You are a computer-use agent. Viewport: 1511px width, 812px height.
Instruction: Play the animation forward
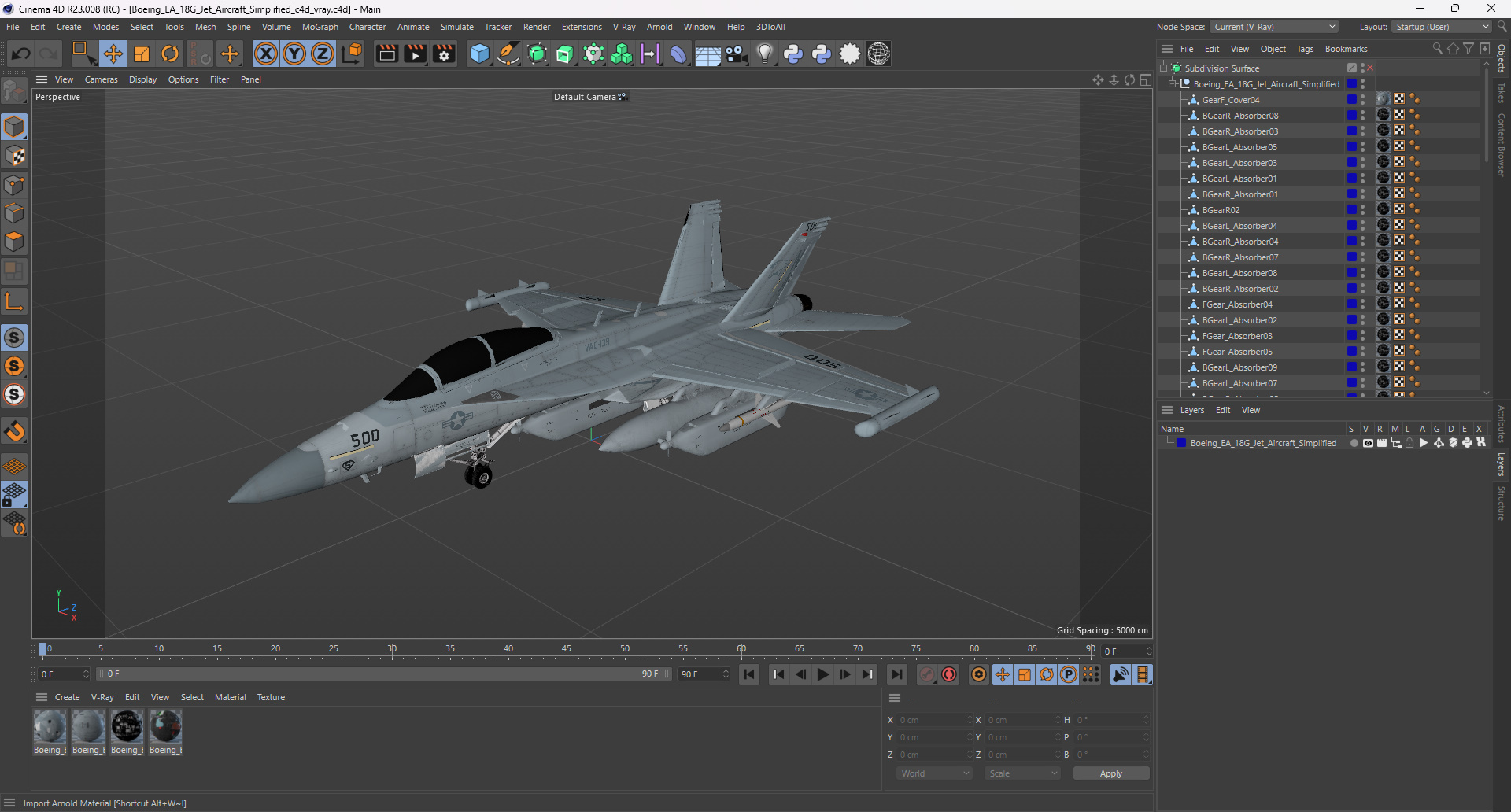click(x=822, y=674)
